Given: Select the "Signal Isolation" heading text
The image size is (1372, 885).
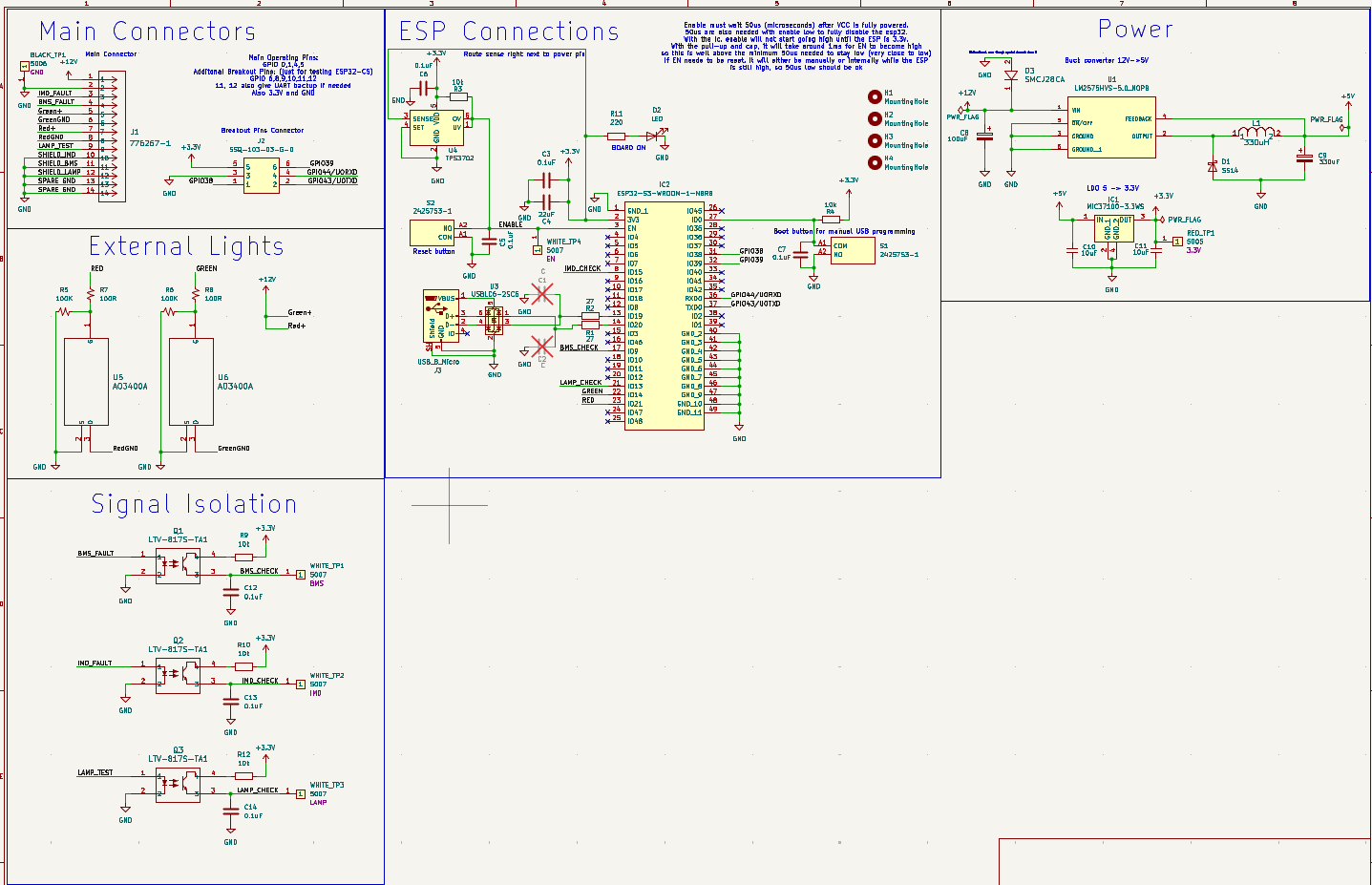Looking at the screenshot, I should tap(194, 504).
